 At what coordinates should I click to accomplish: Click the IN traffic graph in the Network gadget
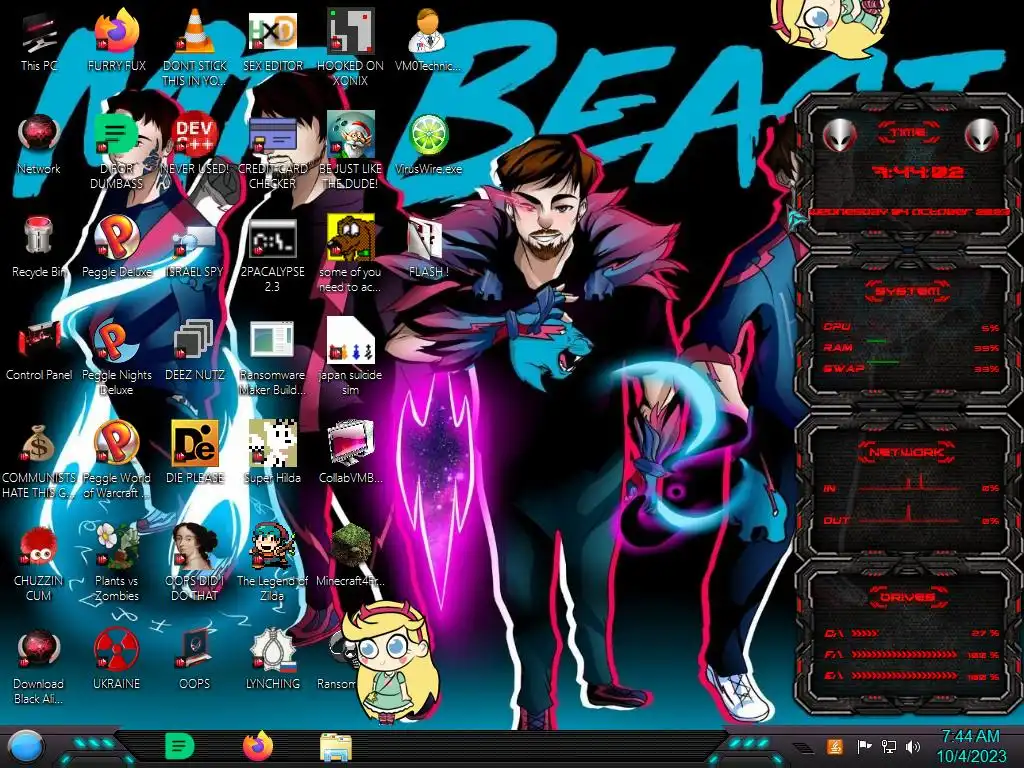(x=911, y=485)
